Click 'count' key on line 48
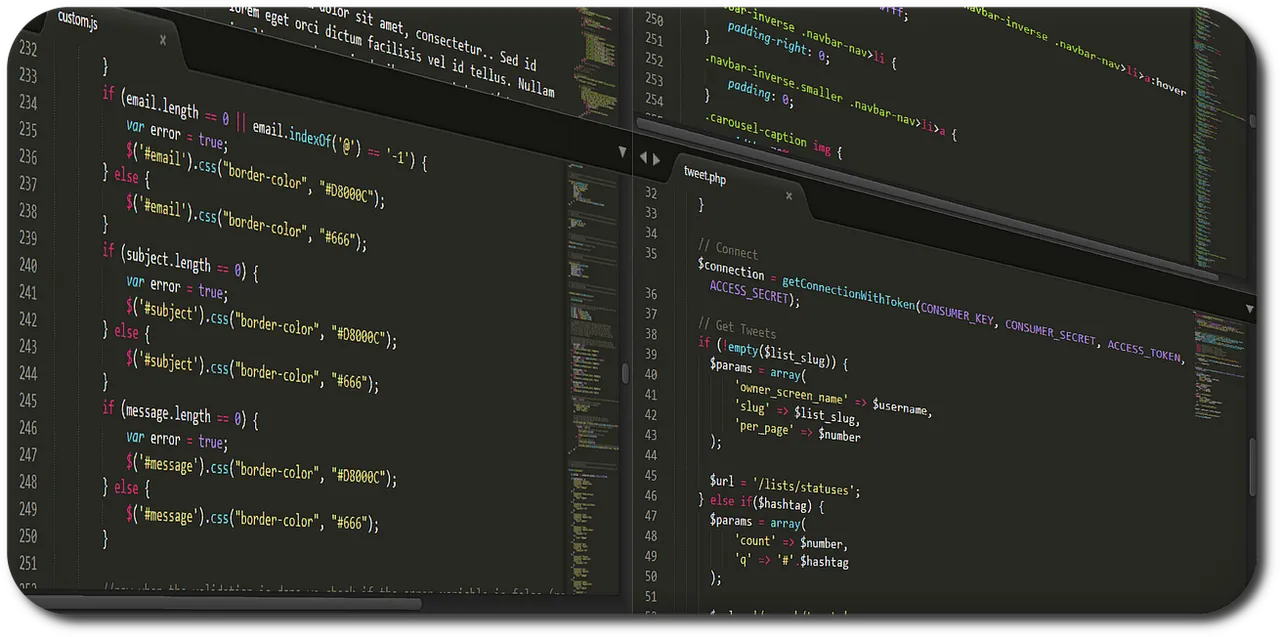Image resolution: width=1280 pixels, height=637 pixels. click(756, 540)
